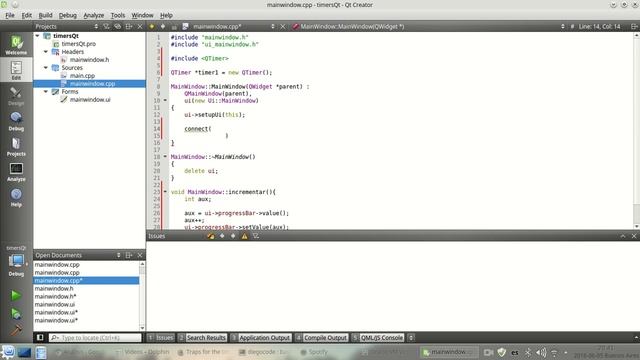Close the Open Documents panel
This screenshot has width=640, height=360.
[140, 255]
